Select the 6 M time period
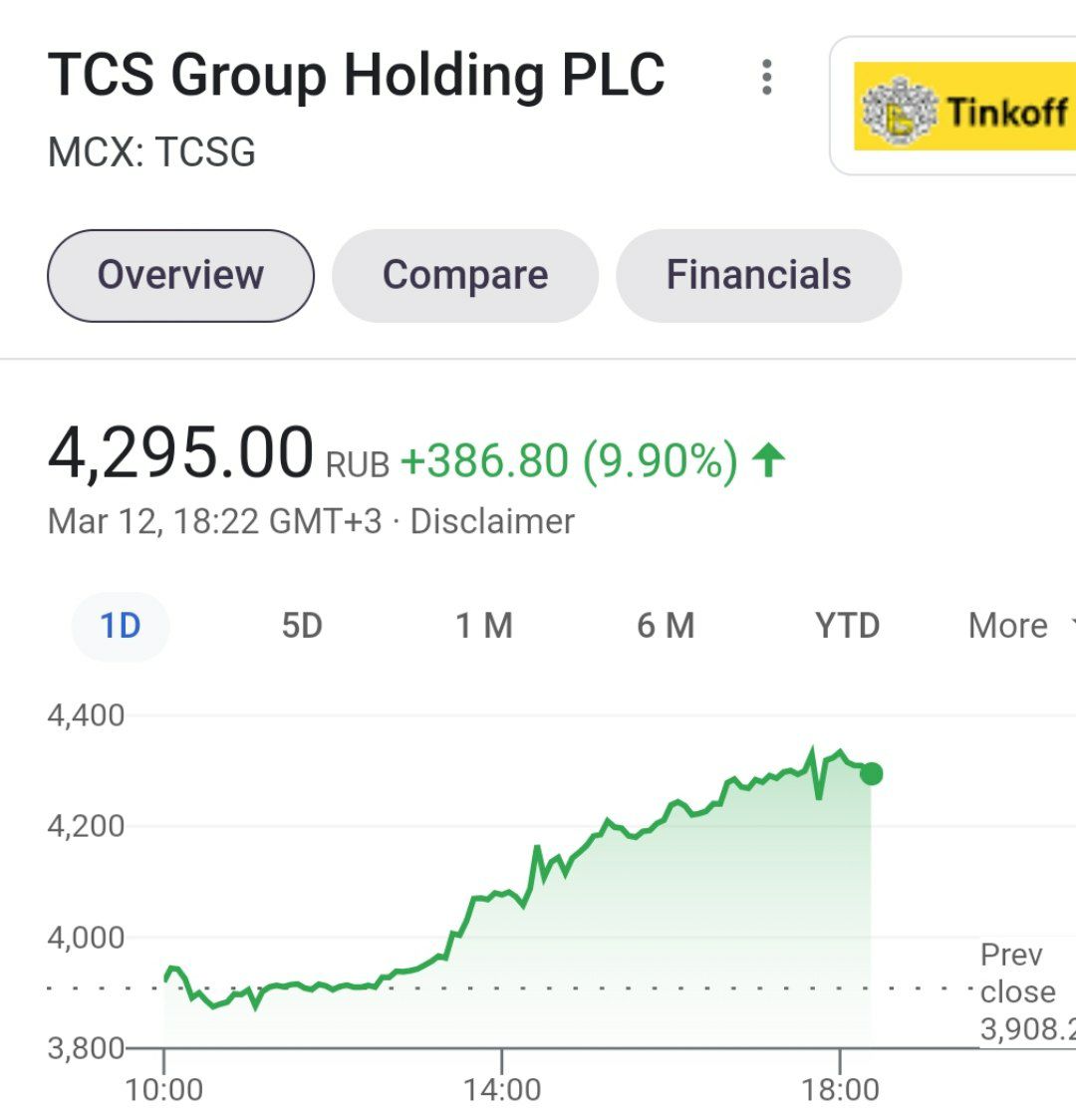The width and height of the screenshot is (1076, 1120). [x=666, y=626]
